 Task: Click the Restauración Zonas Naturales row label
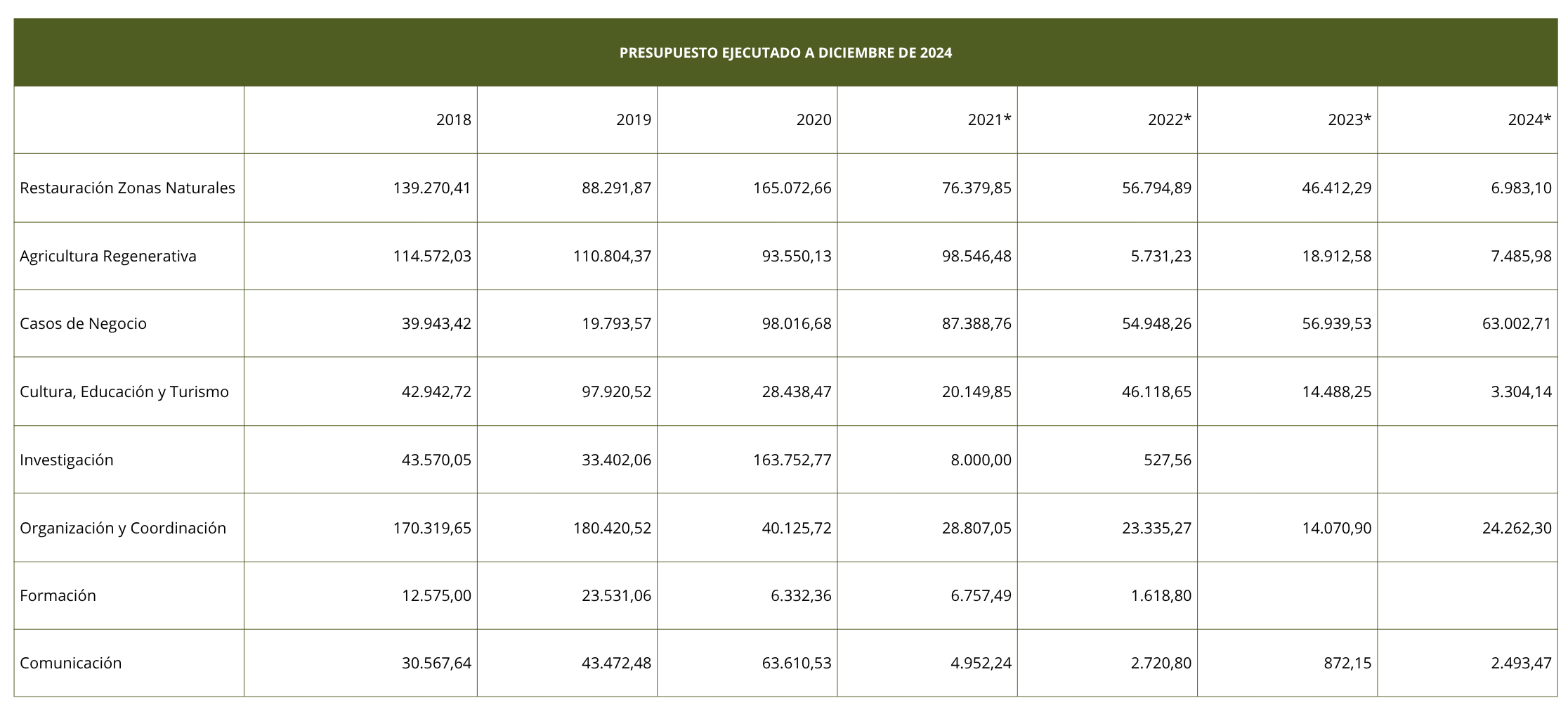[127, 188]
